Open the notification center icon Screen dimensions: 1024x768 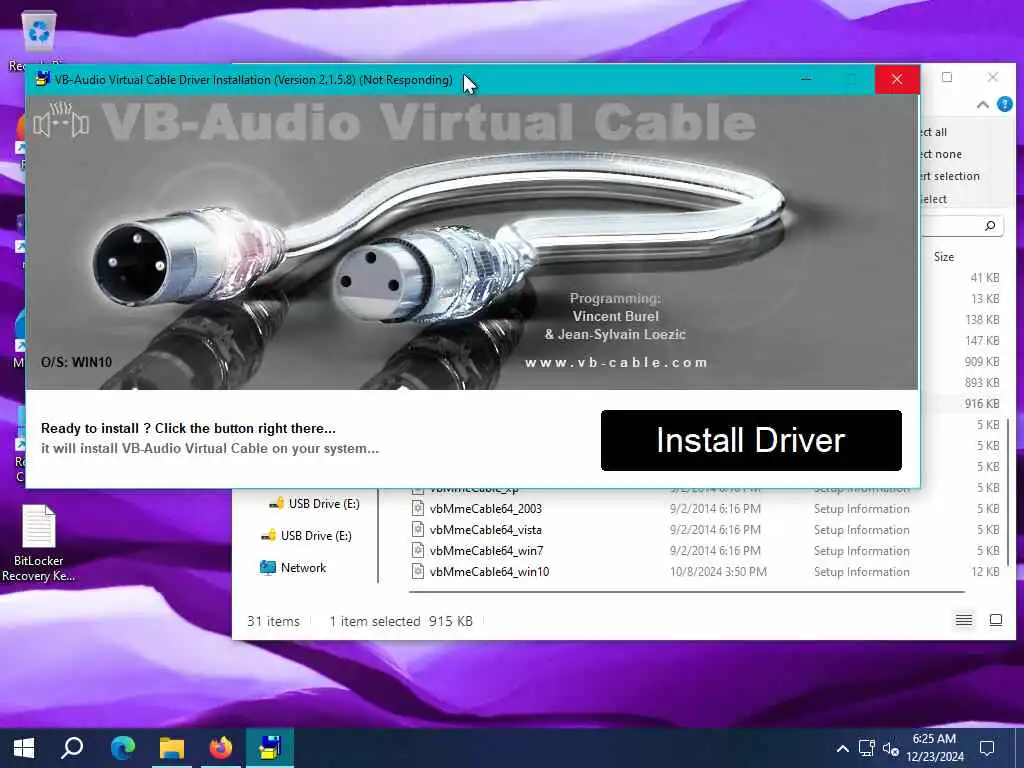[x=987, y=748]
